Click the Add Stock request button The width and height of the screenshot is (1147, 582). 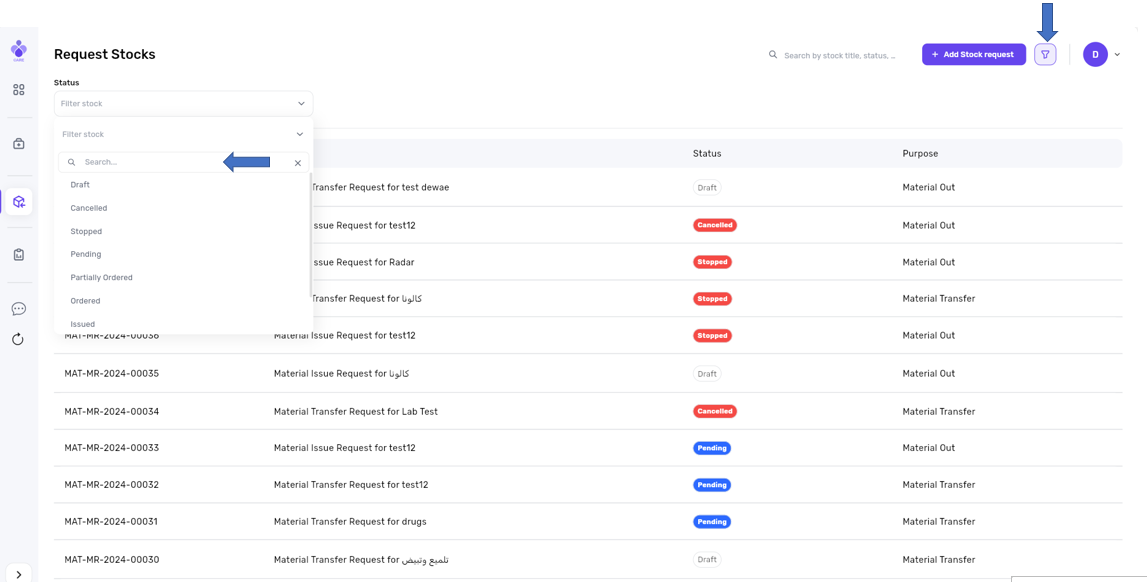[973, 55]
